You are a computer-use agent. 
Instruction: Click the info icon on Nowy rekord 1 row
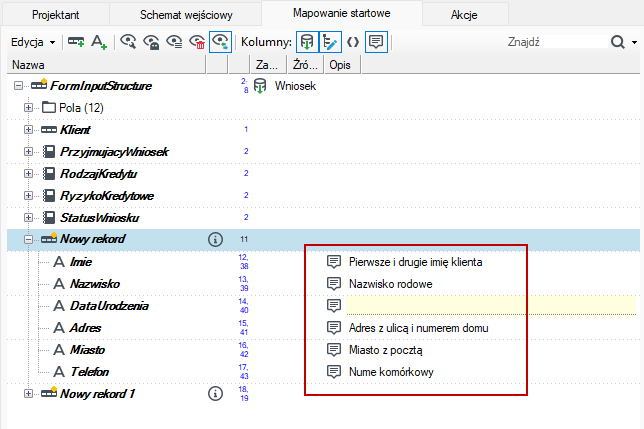(x=215, y=393)
